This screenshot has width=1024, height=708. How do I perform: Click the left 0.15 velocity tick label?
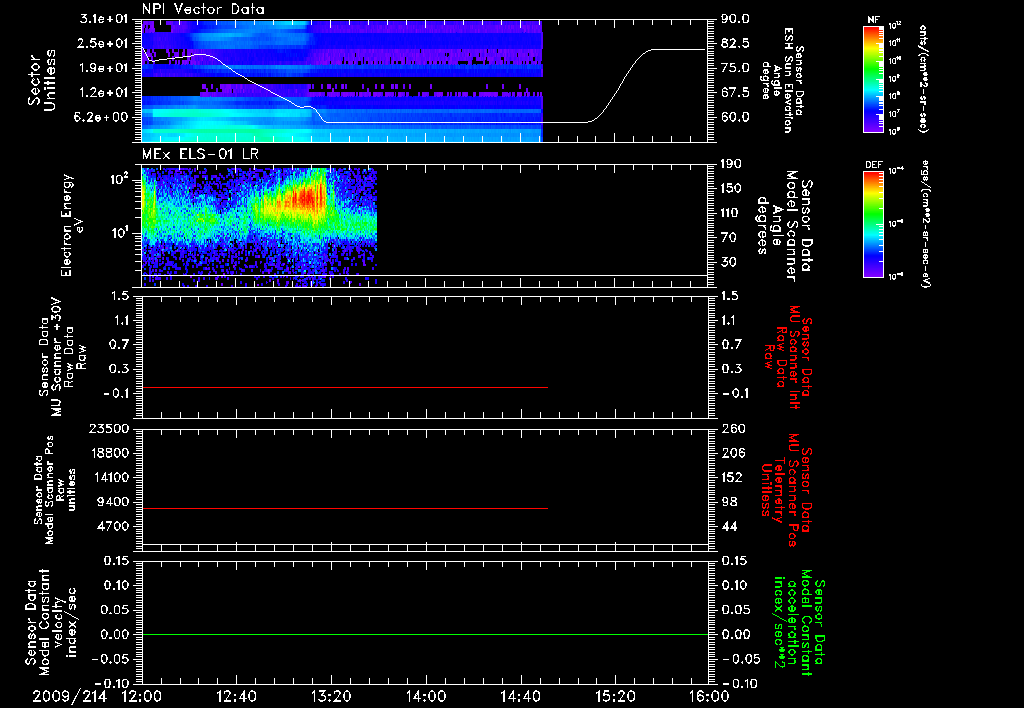(x=116, y=561)
